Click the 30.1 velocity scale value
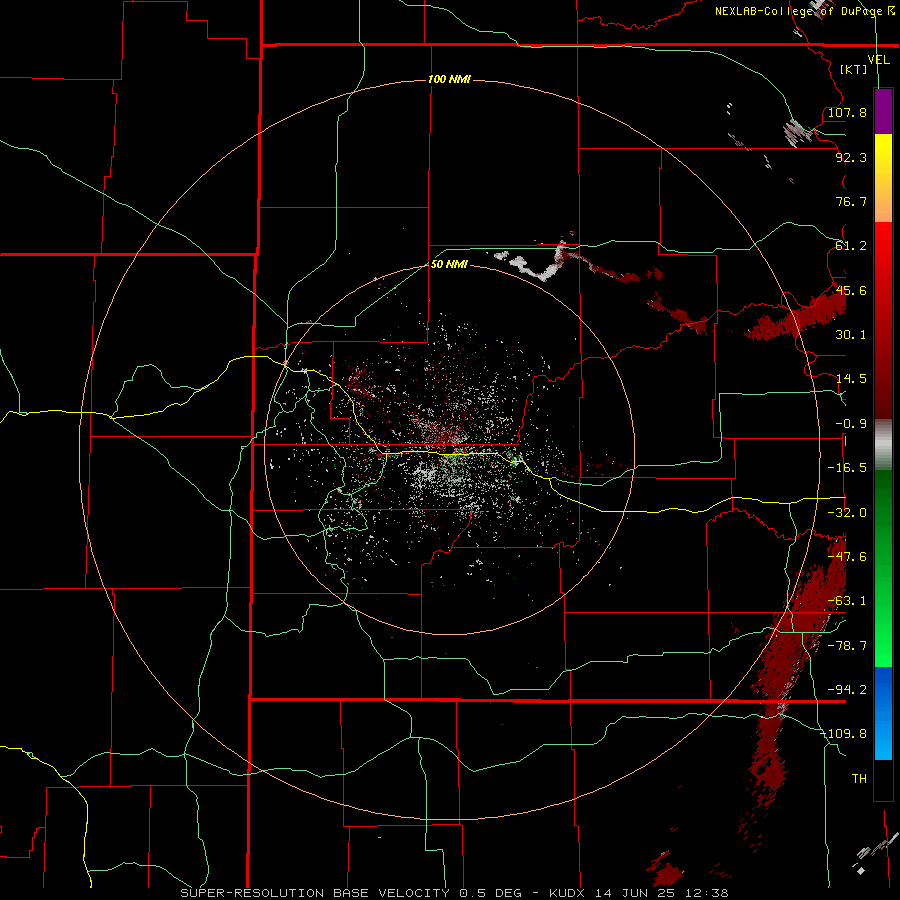 [x=851, y=335]
